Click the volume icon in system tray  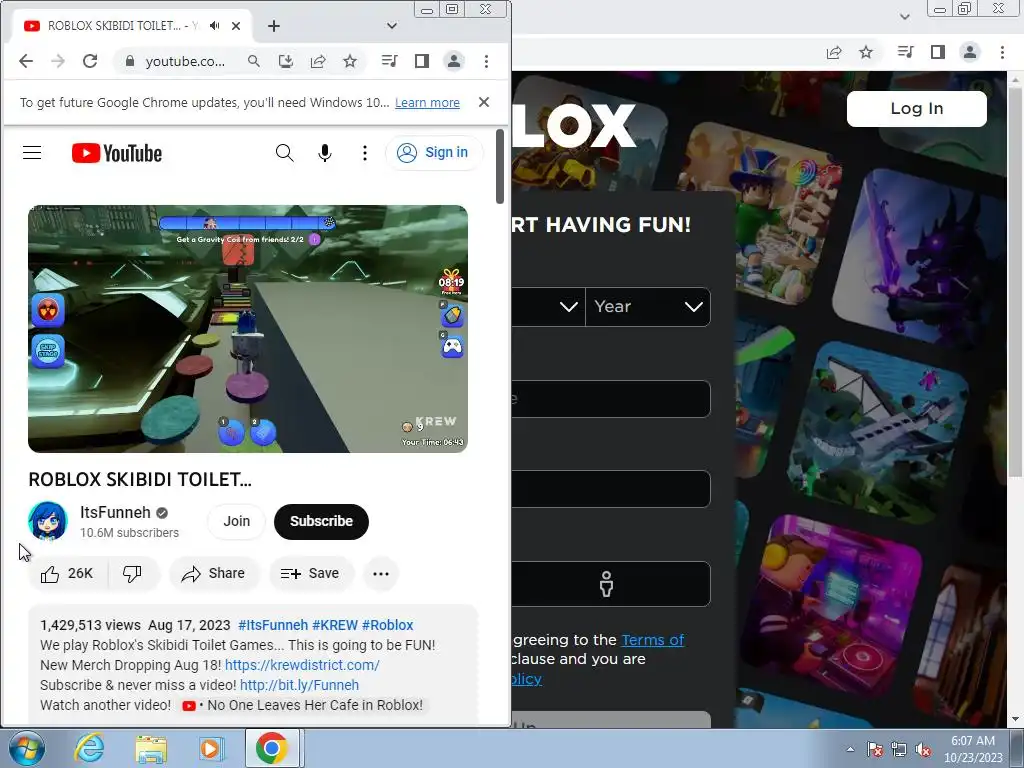pyautogui.click(x=923, y=749)
